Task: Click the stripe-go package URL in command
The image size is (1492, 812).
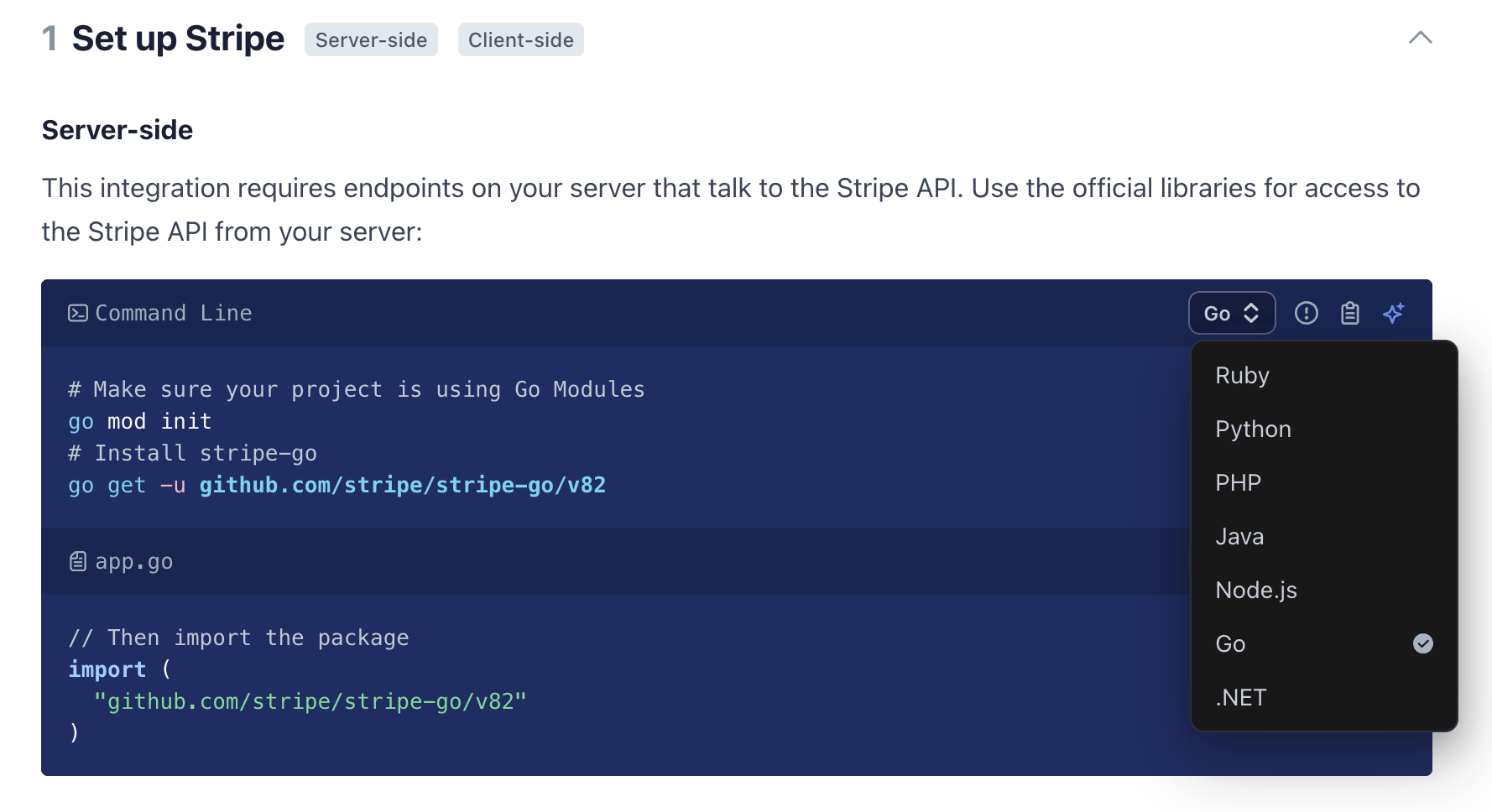Action: click(x=402, y=485)
